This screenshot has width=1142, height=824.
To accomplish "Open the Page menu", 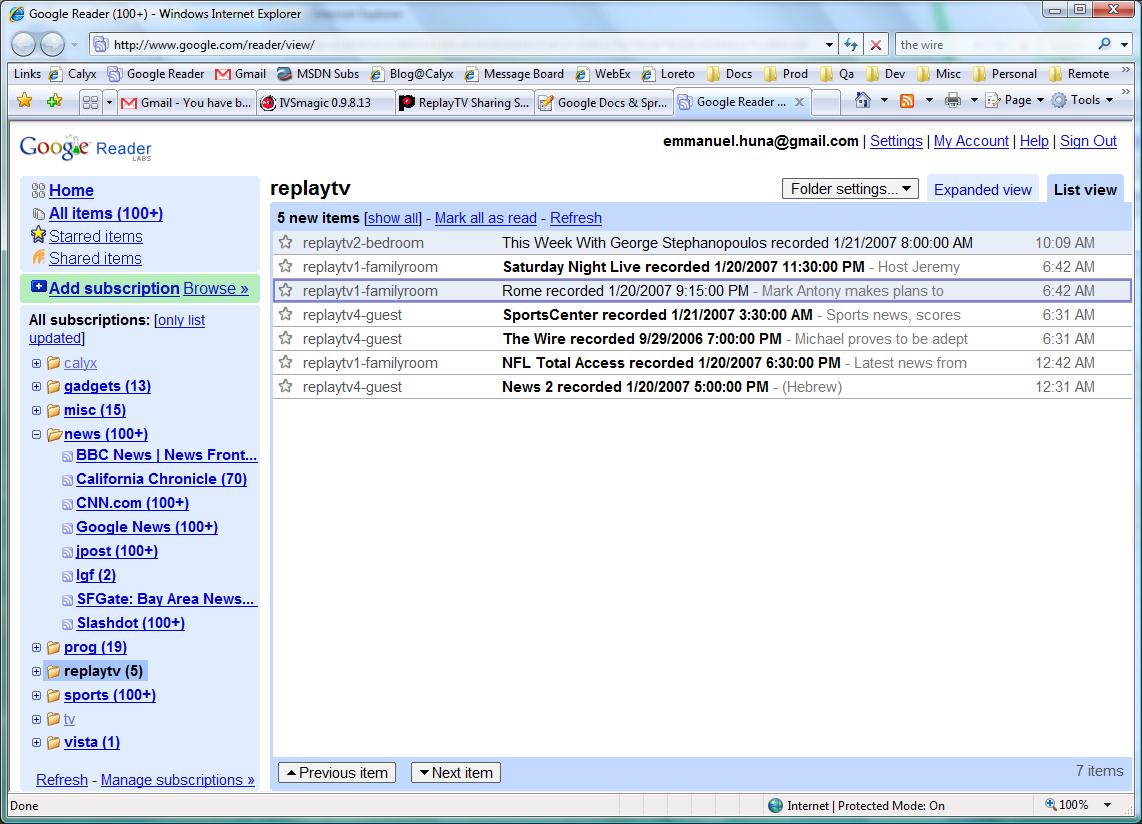I will (x=1014, y=100).
